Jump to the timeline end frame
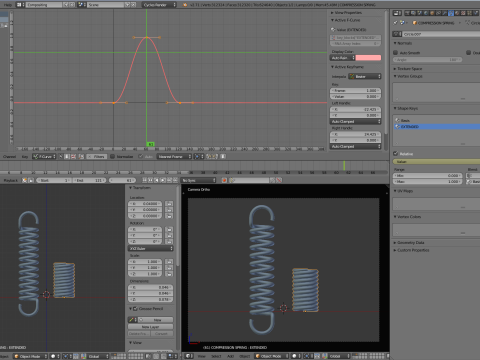Screen dimensions: 480x360 (175, 180)
